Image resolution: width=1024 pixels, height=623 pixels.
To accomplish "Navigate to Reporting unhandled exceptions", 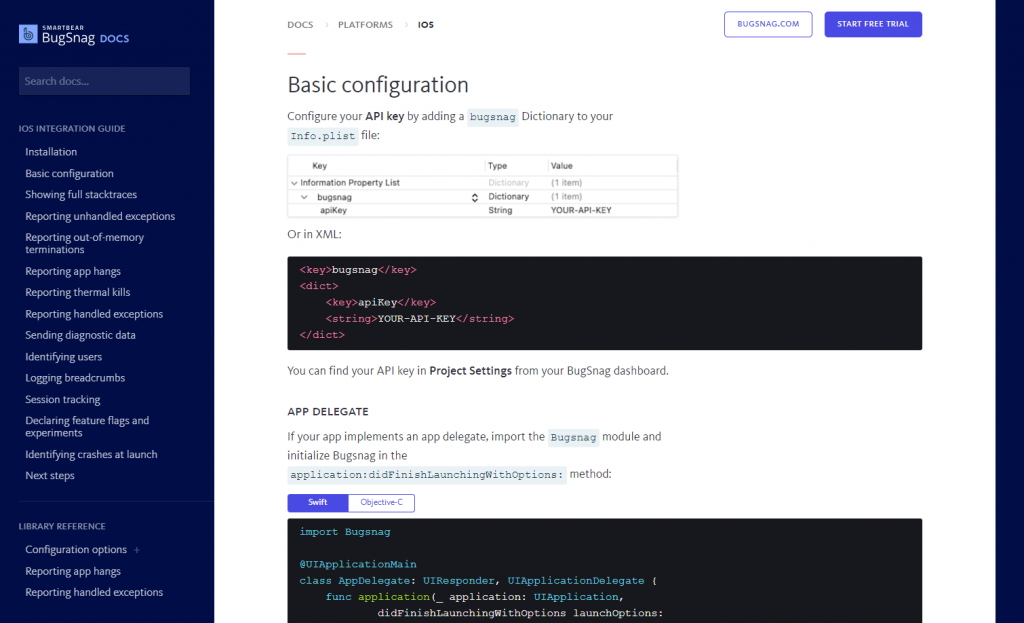I will (100, 216).
